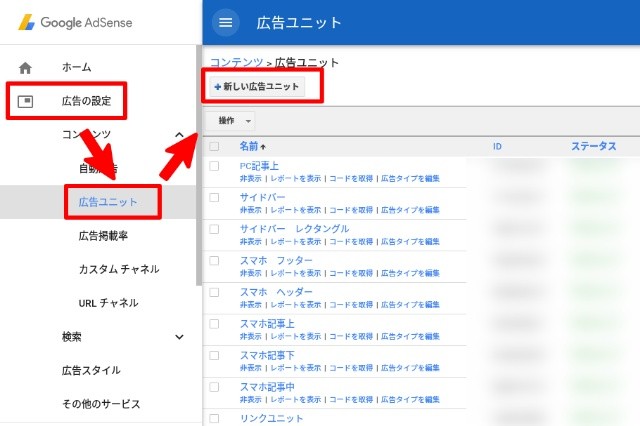Sort by the ステータス column header

click(593, 146)
